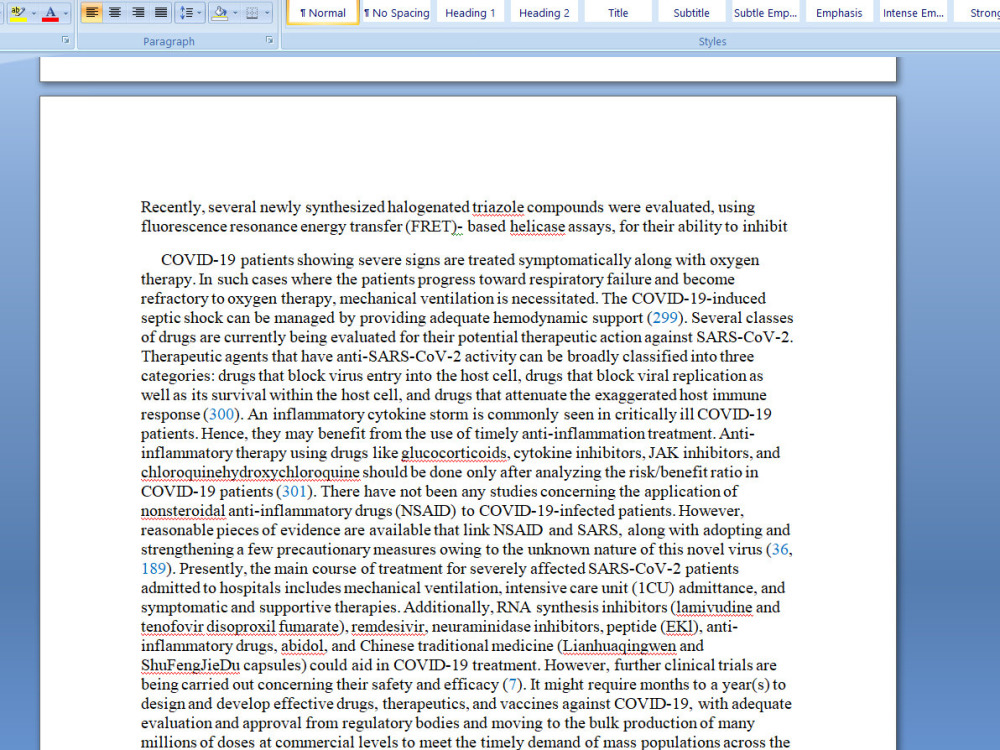Screen dimensions: 1000x750
Task: Apply the No Spacing style
Action: (x=397, y=13)
